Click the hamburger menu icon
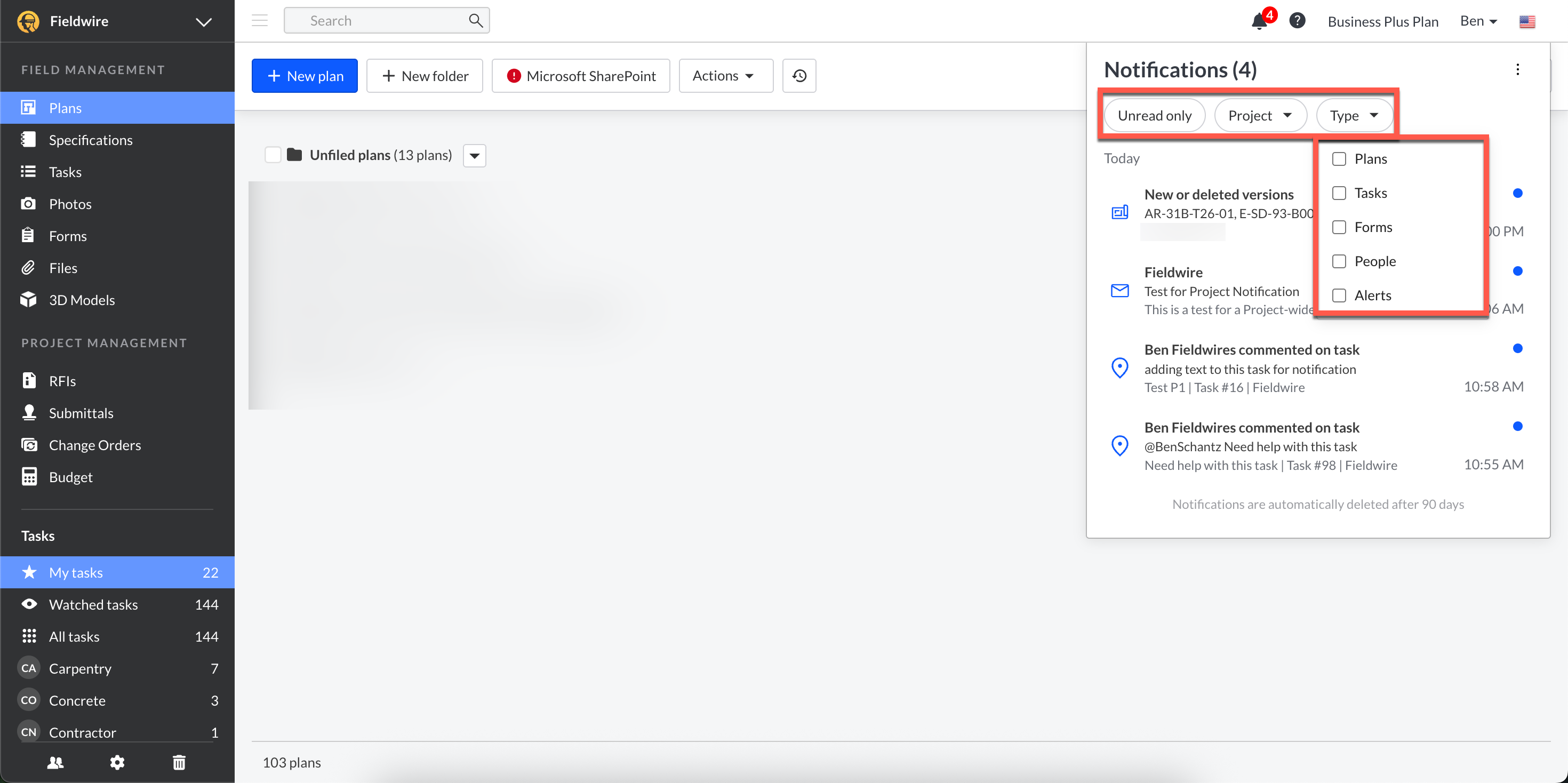Screen dimensions: 1568x783 point(260,21)
